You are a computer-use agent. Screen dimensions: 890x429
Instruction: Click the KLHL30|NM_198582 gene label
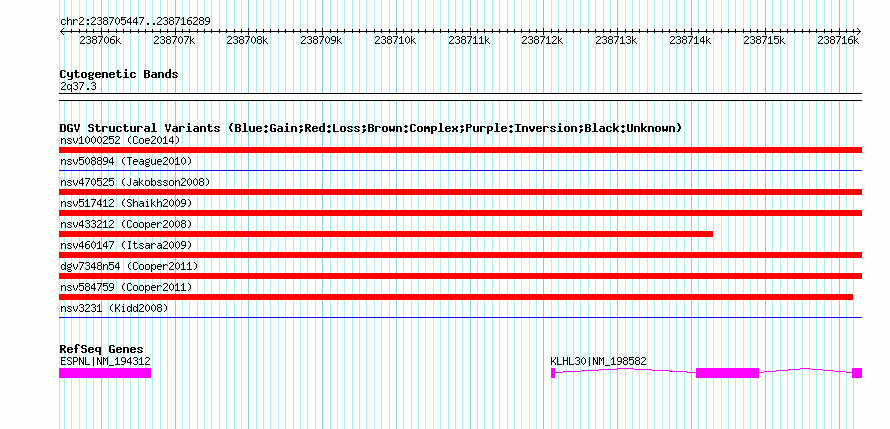(598, 361)
